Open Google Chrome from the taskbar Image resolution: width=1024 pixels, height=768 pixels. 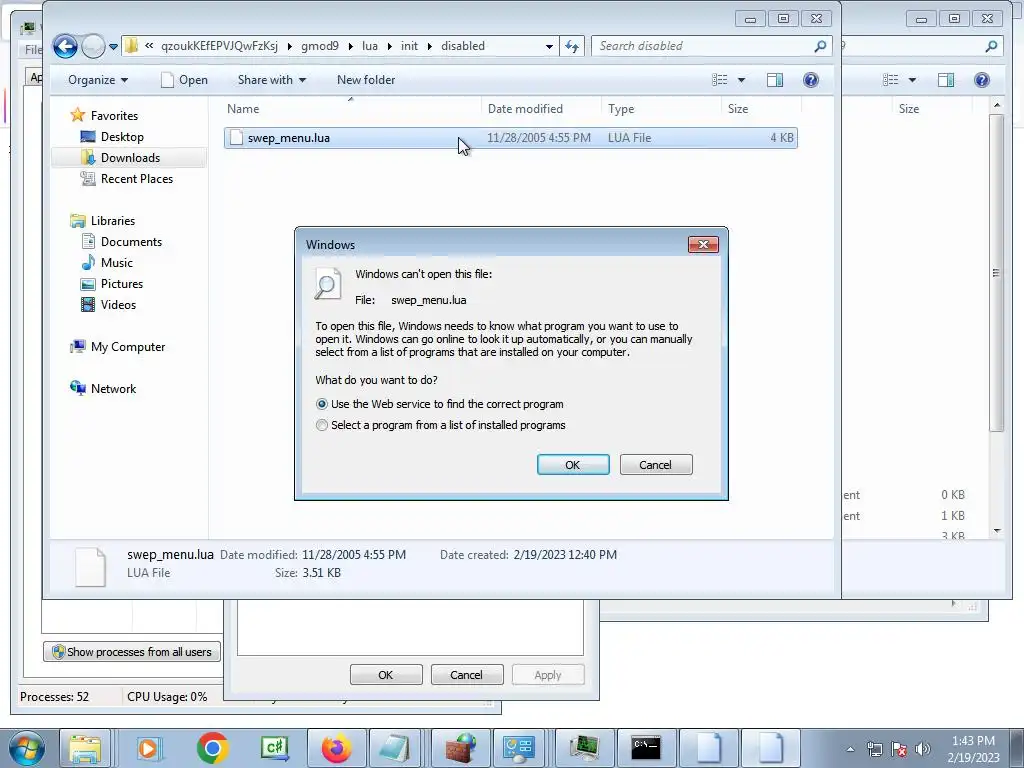pos(212,748)
